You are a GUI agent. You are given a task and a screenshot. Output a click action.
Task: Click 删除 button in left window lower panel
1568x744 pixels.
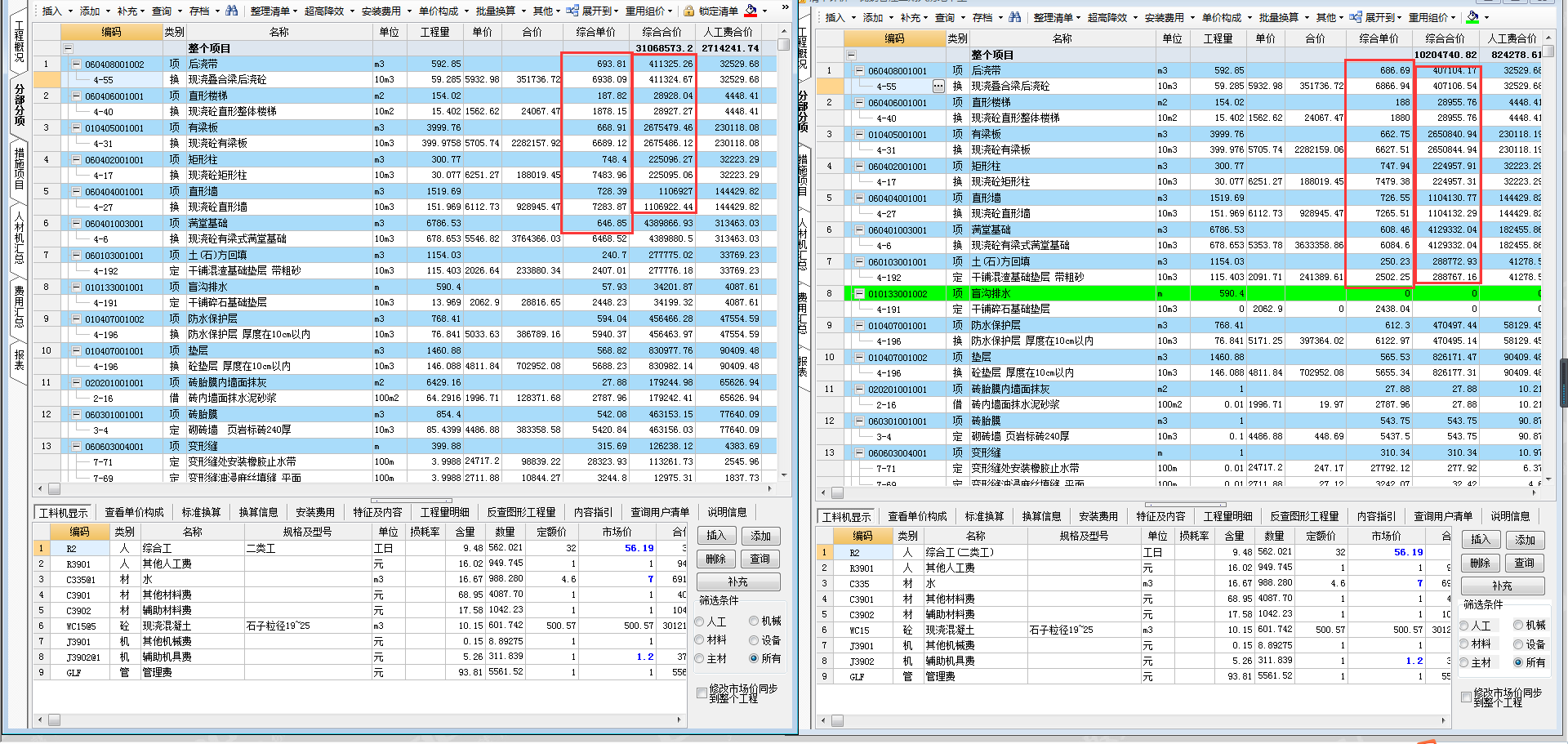coord(716,559)
